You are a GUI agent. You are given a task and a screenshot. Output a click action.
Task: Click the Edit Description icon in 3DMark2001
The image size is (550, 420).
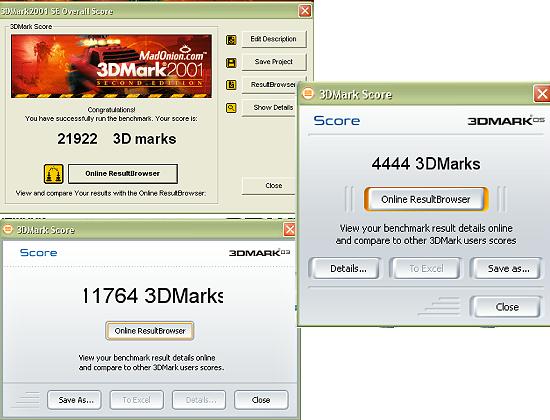click(x=231, y=40)
